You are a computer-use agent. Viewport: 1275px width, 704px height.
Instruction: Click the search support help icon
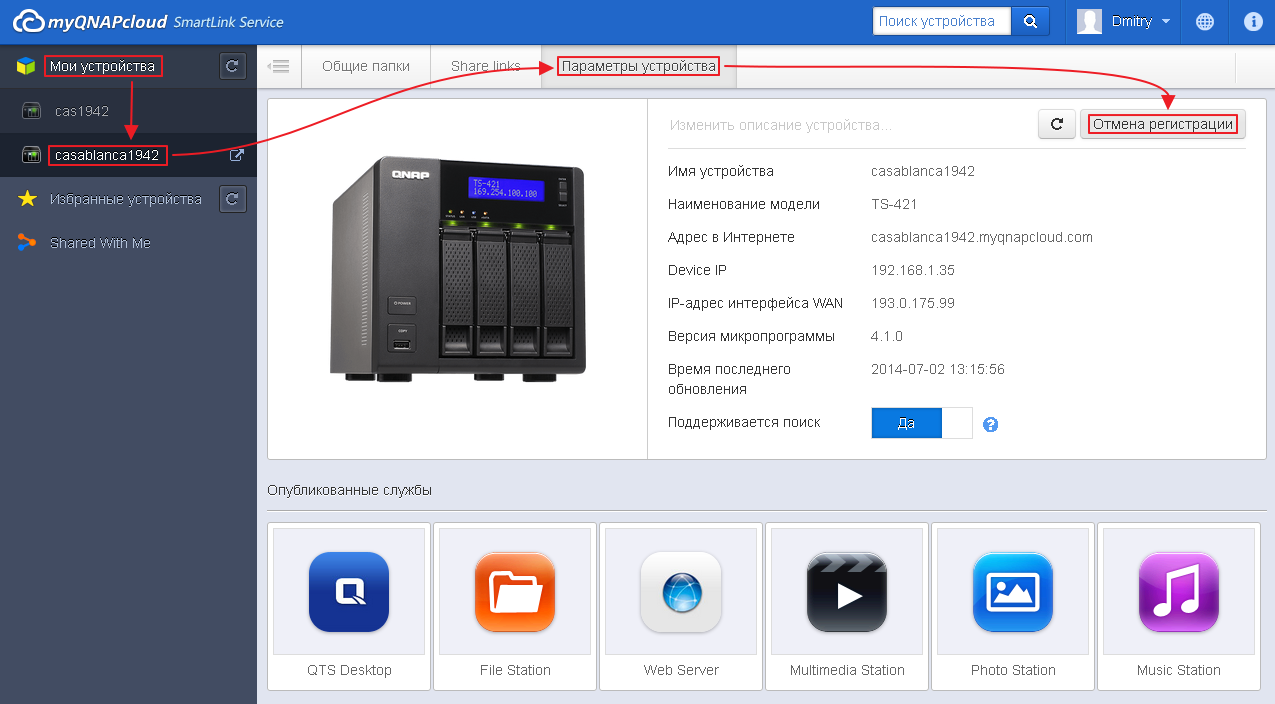991,424
